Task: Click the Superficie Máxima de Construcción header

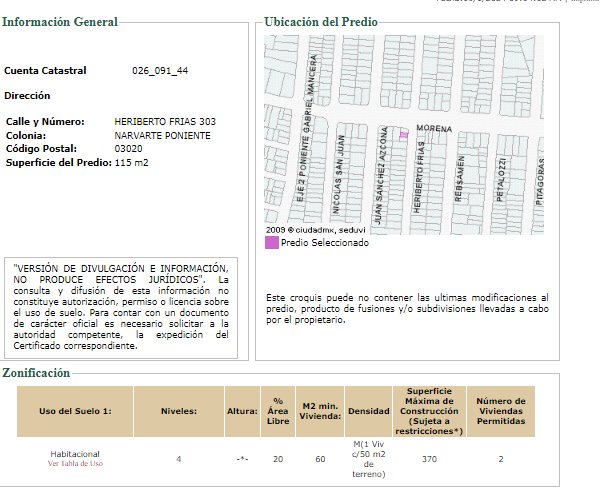Action: click(x=429, y=411)
